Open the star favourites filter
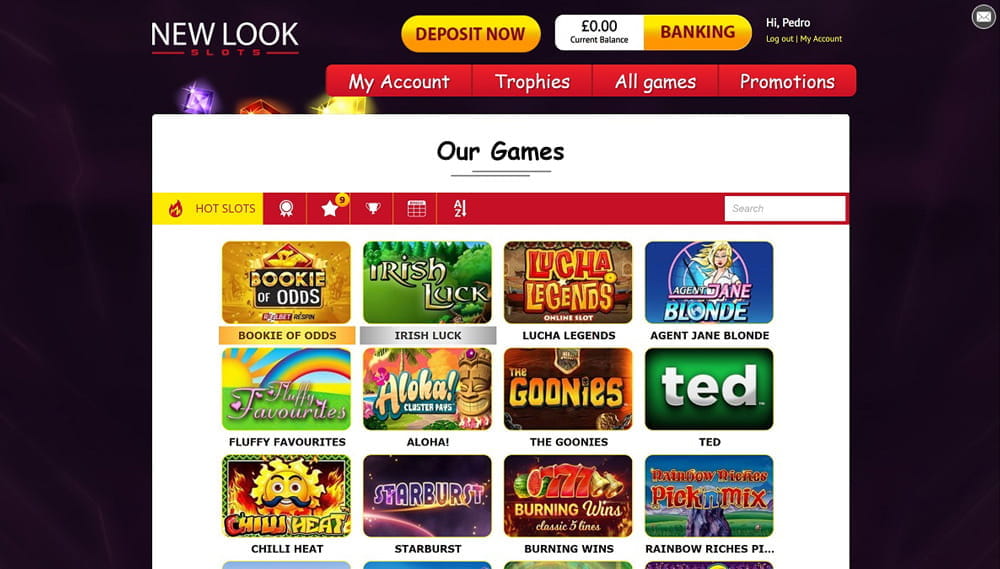The height and width of the screenshot is (569, 1000). (328, 209)
